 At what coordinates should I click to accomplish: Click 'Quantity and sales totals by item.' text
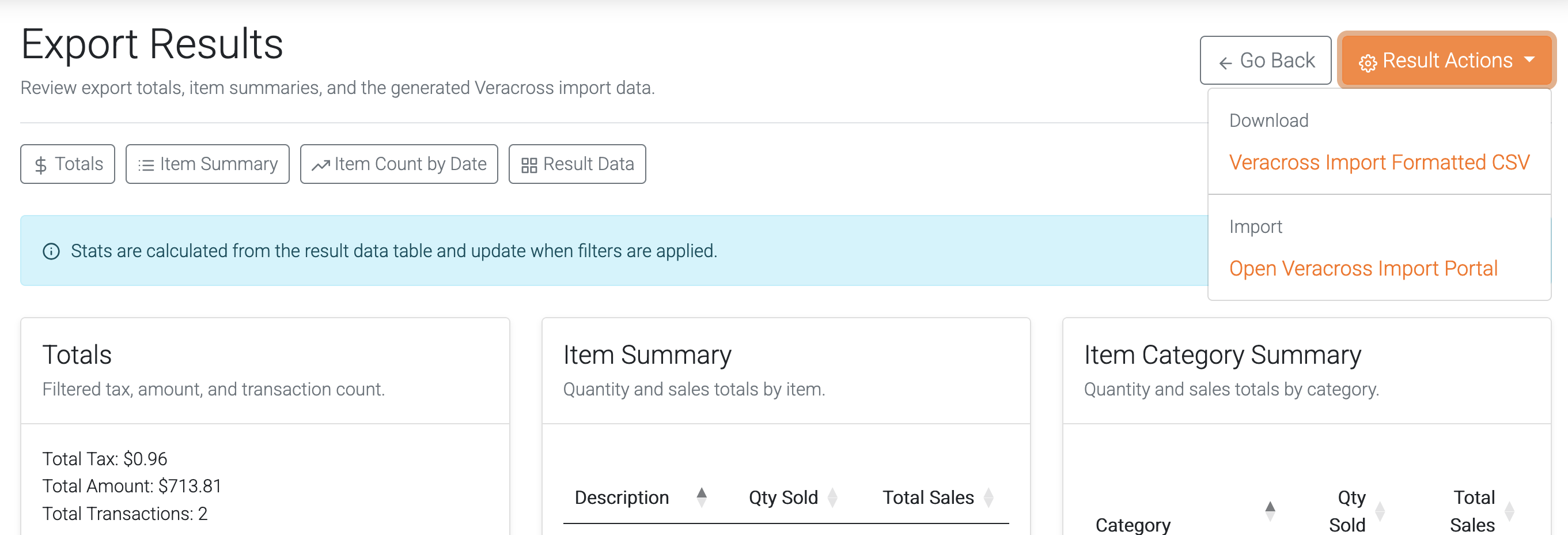pos(694,389)
